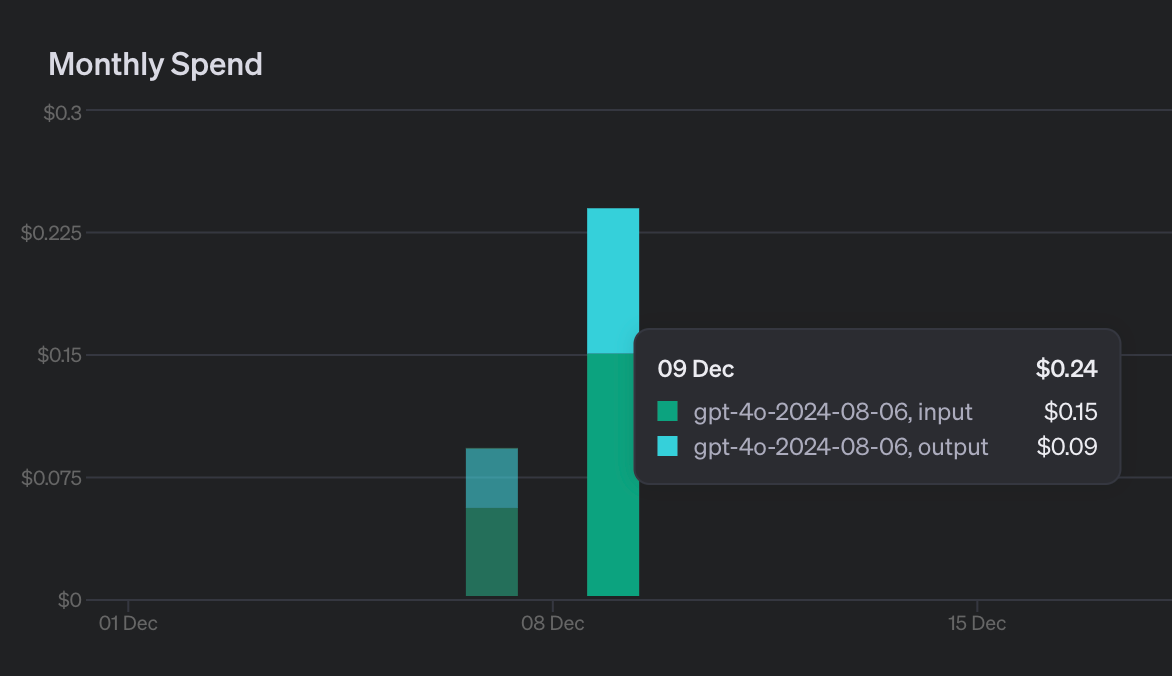Image resolution: width=1172 pixels, height=676 pixels.
Task: Click the cyan output legend swatch
Action: 667,446
